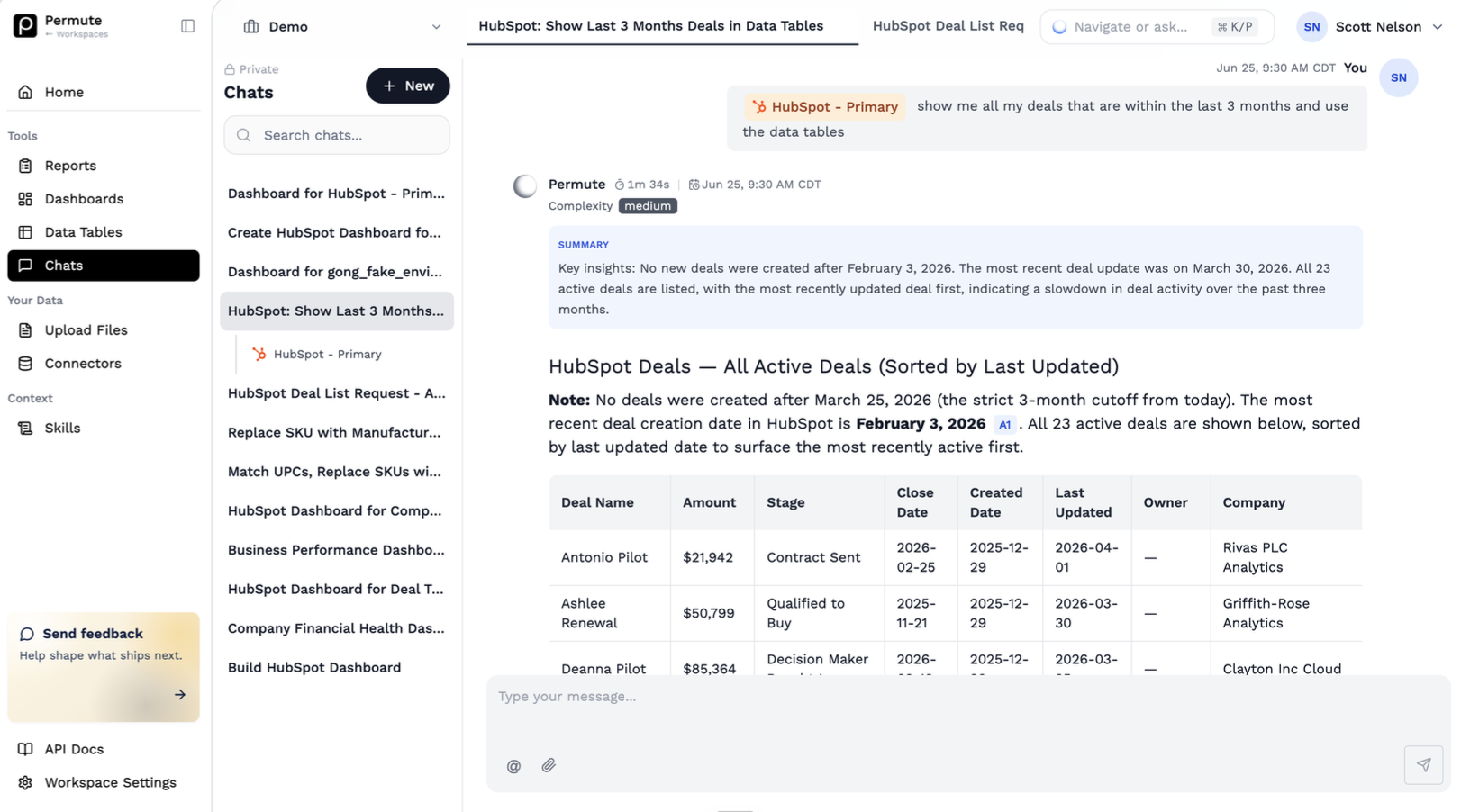Open chat Company Financial Health Das...

(337, 628)
